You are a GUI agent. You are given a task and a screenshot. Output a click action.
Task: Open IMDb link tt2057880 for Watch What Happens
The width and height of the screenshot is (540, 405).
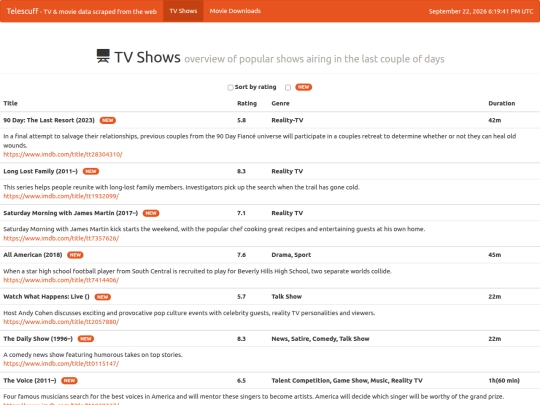61,322
